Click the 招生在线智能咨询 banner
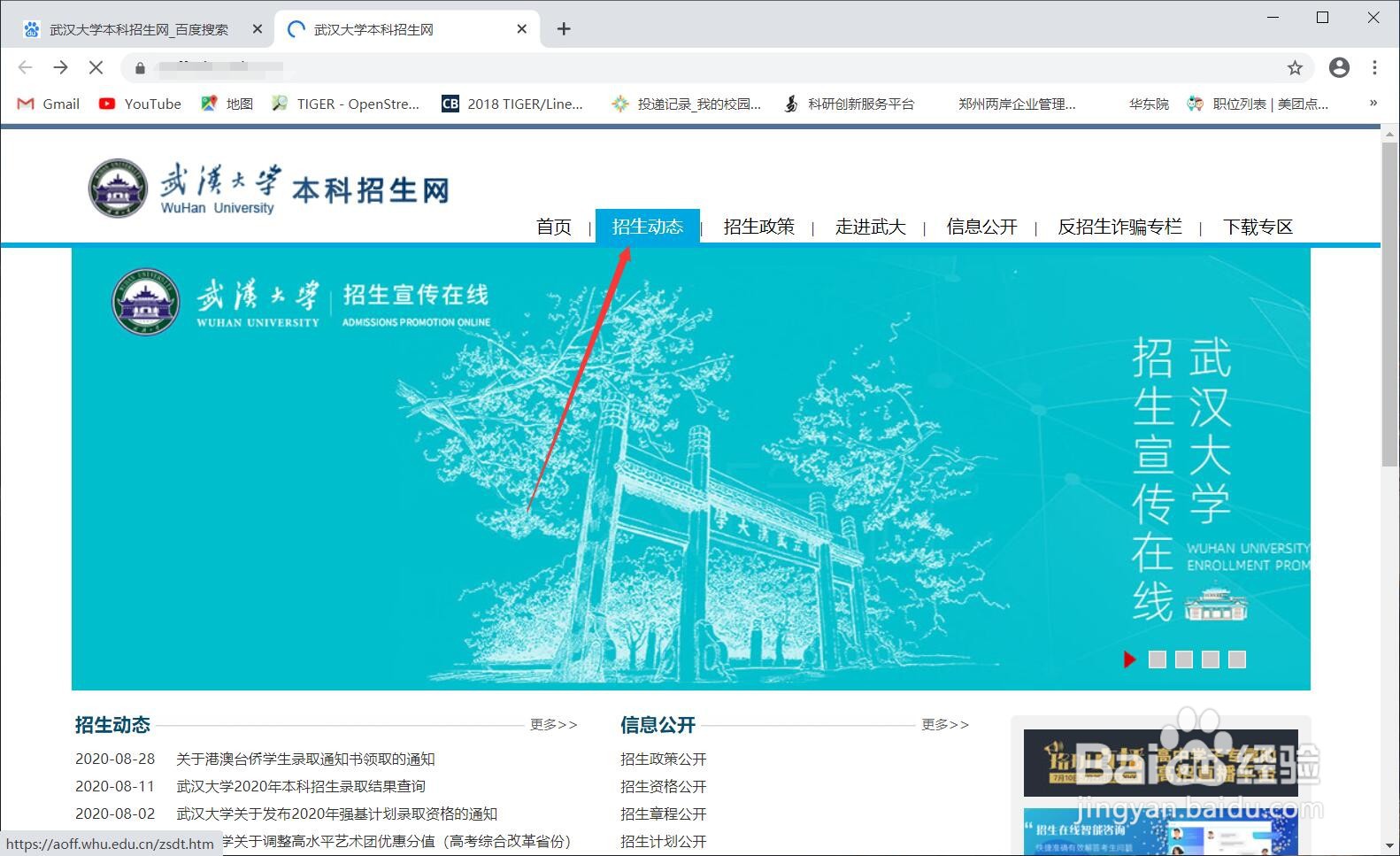 point(1160,832)
